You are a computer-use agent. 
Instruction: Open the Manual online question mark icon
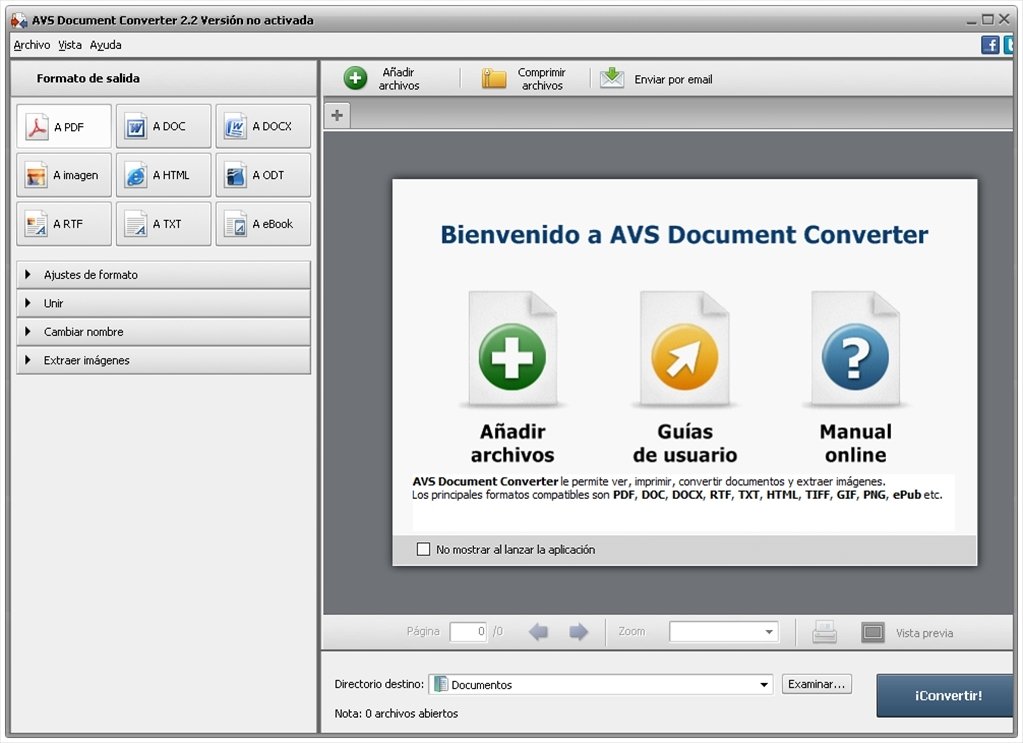pyautogui.click(x=855, y=356)
